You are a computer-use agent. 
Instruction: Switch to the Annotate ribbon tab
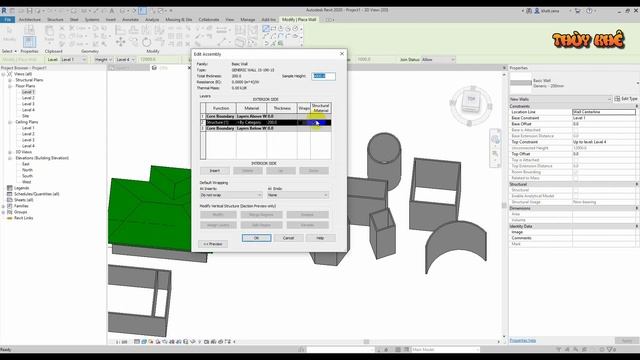click(131, 20)
